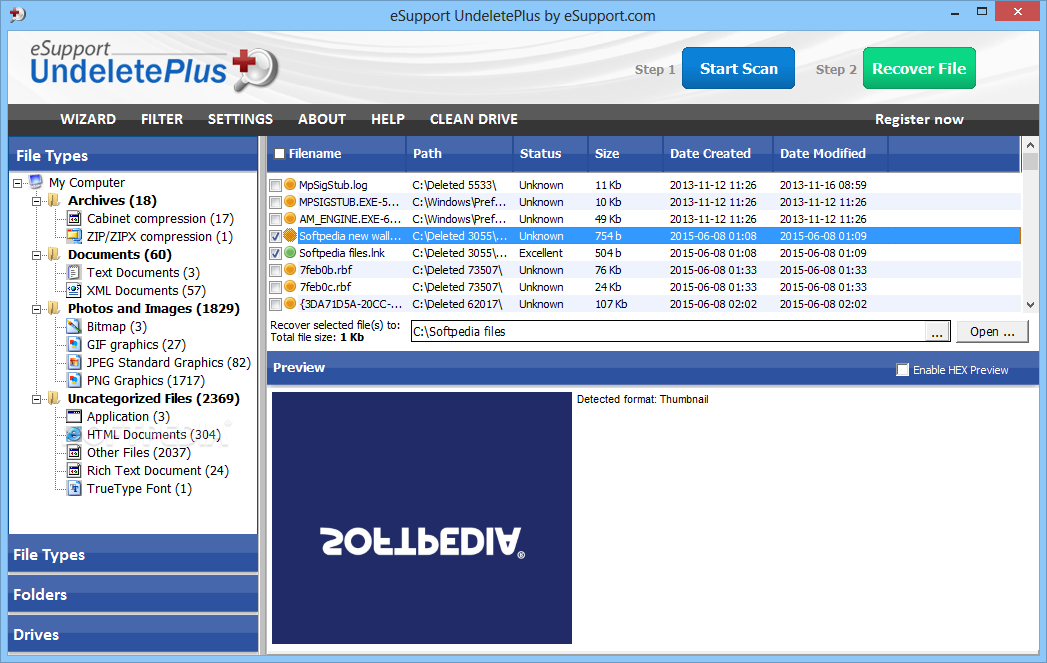Sort by the Date Created column header

tap(718, 154)
